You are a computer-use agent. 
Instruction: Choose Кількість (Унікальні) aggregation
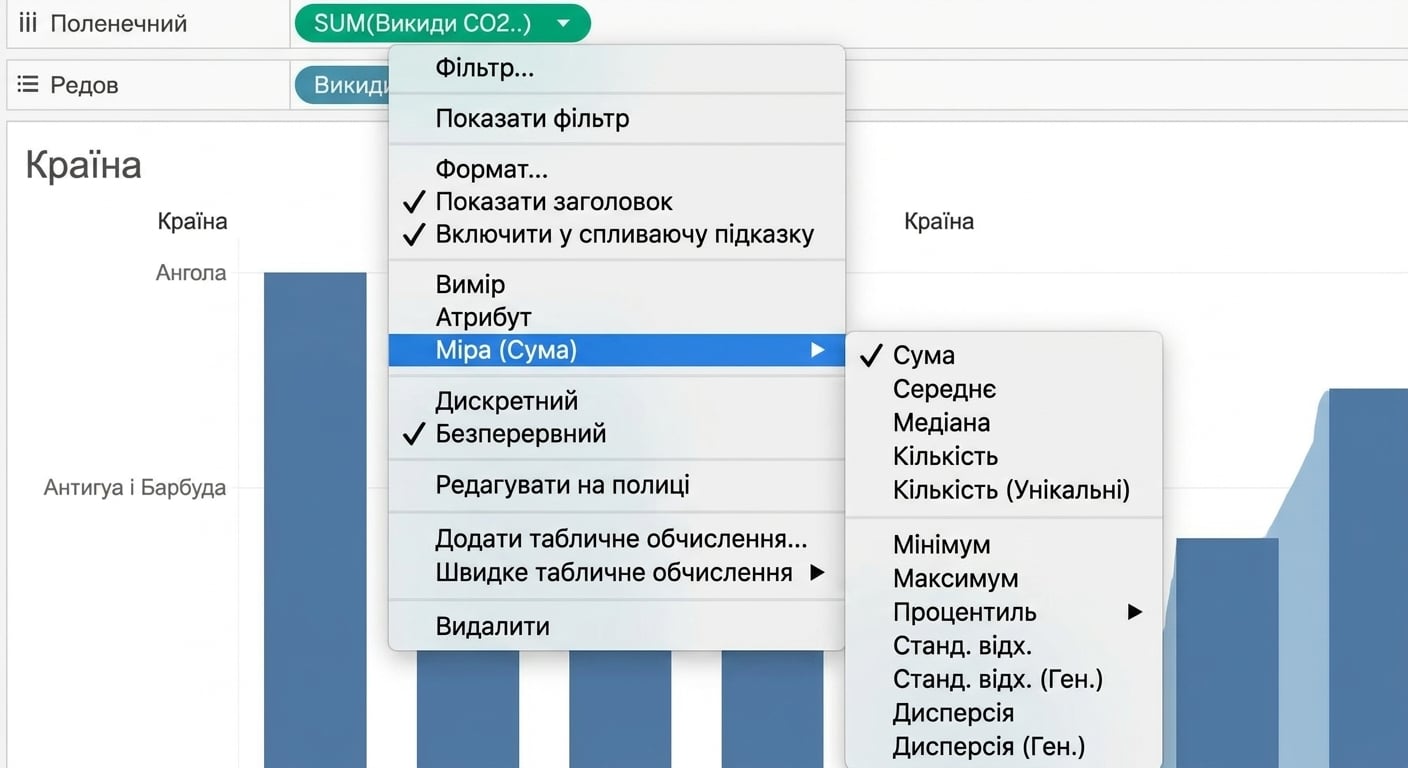[1004, 490]
